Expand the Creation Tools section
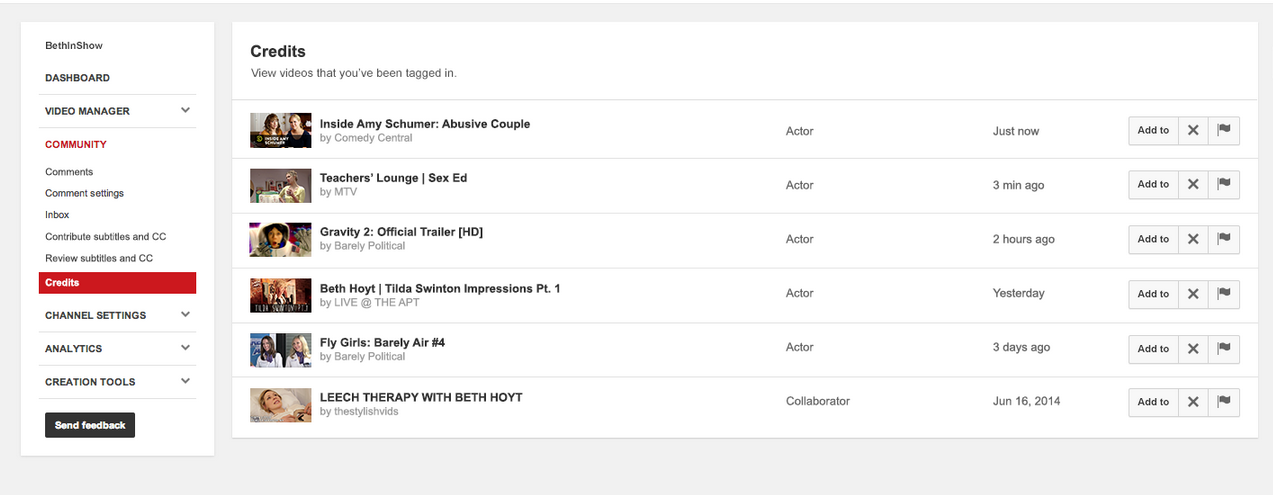 pyautogui.click(x=185, y=381)
